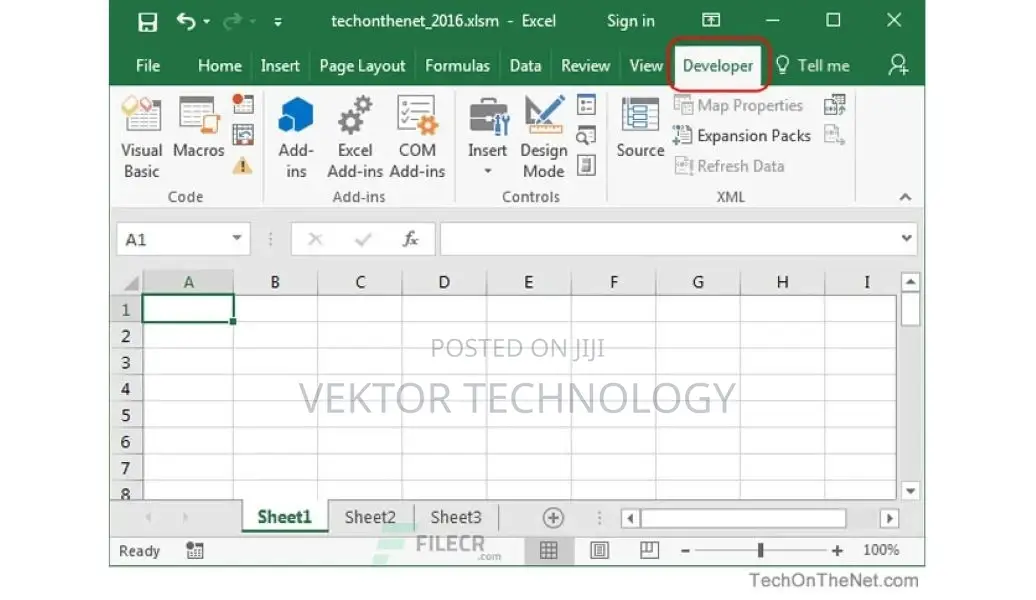Click Select All corner triangle

click(131, 283)
